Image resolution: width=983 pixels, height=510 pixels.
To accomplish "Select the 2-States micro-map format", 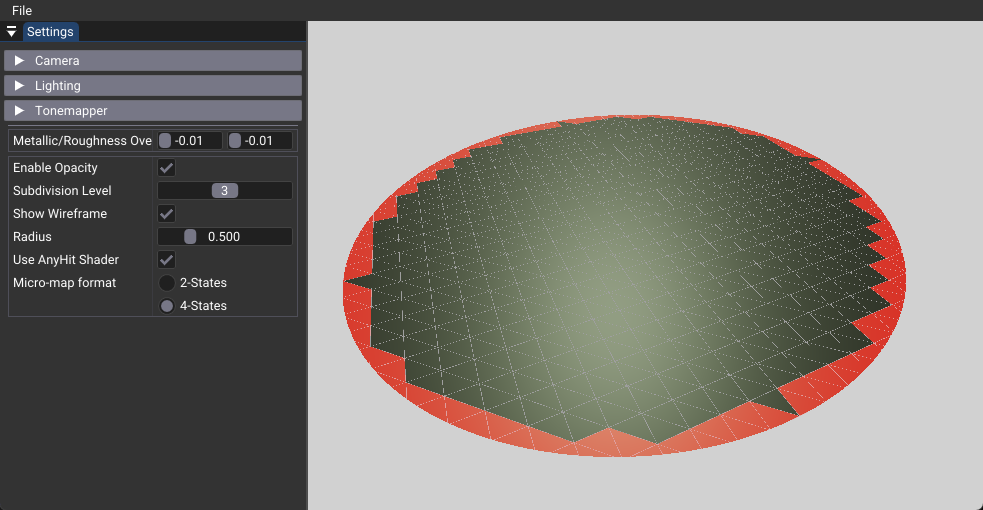I will click(x=167, y=283).
